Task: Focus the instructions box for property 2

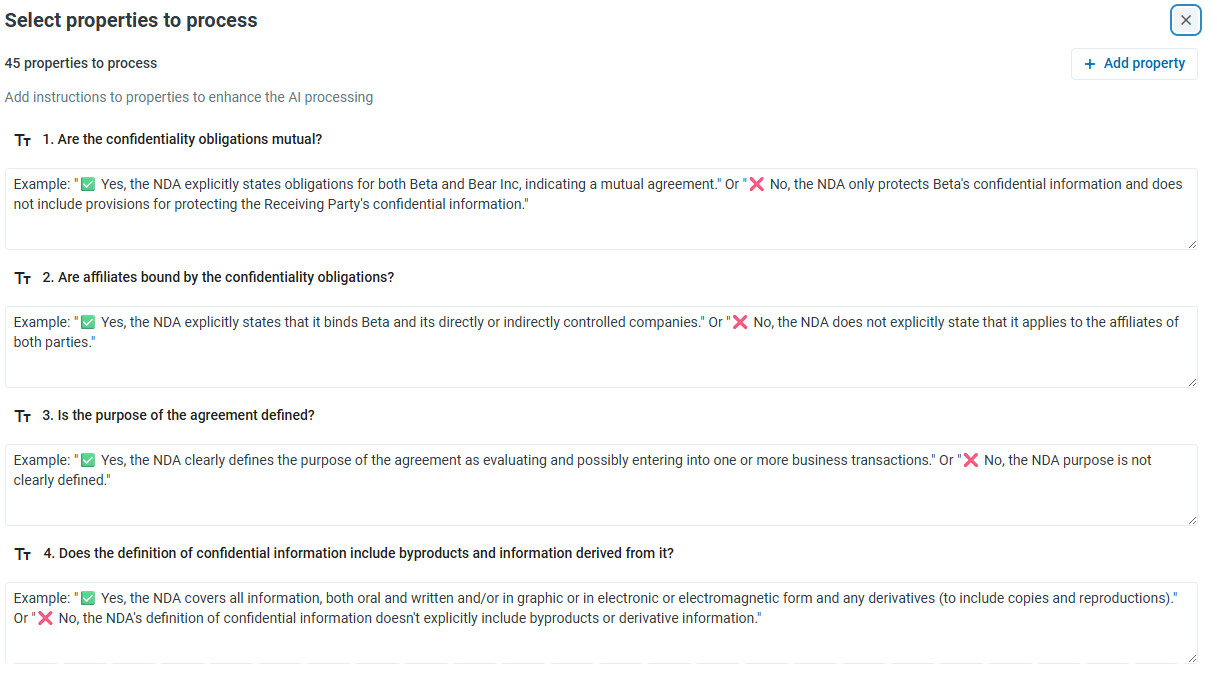Action: click(x=601, y=347)
